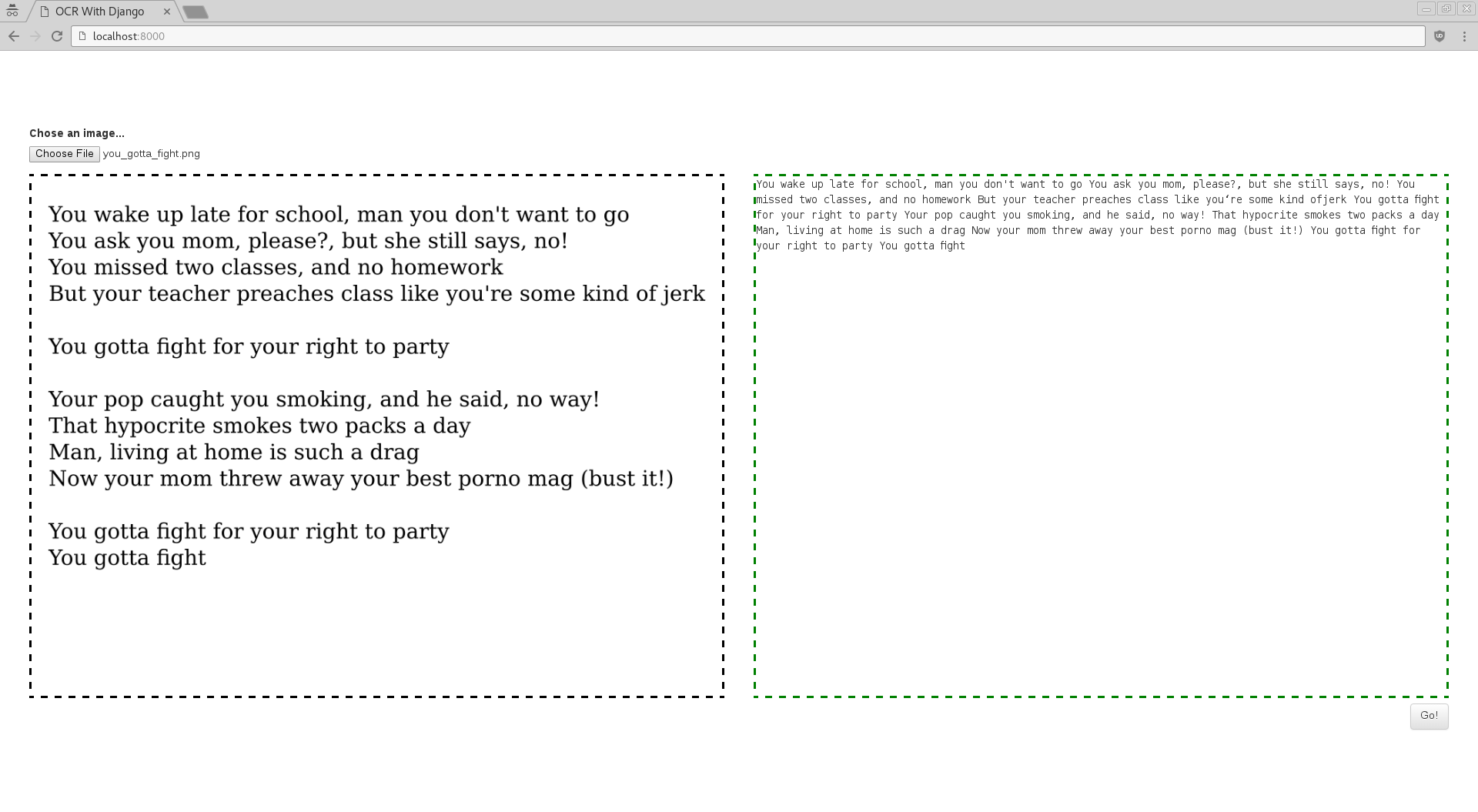Click the page info icon in address bar
The width and height of the screenshot is (1478, 812).
(x=82, y=36)
